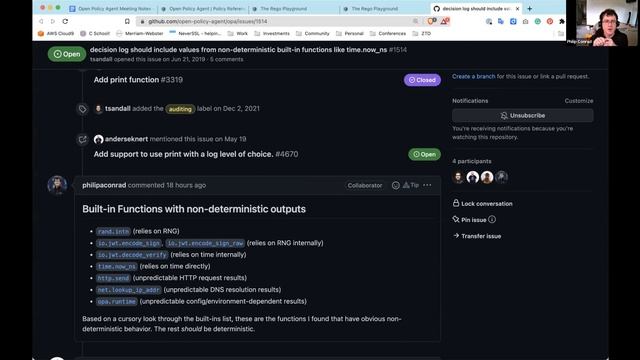Click the green Open badge on issue #4670
Screen dimensions: 640x360
[x=424, y=154]
